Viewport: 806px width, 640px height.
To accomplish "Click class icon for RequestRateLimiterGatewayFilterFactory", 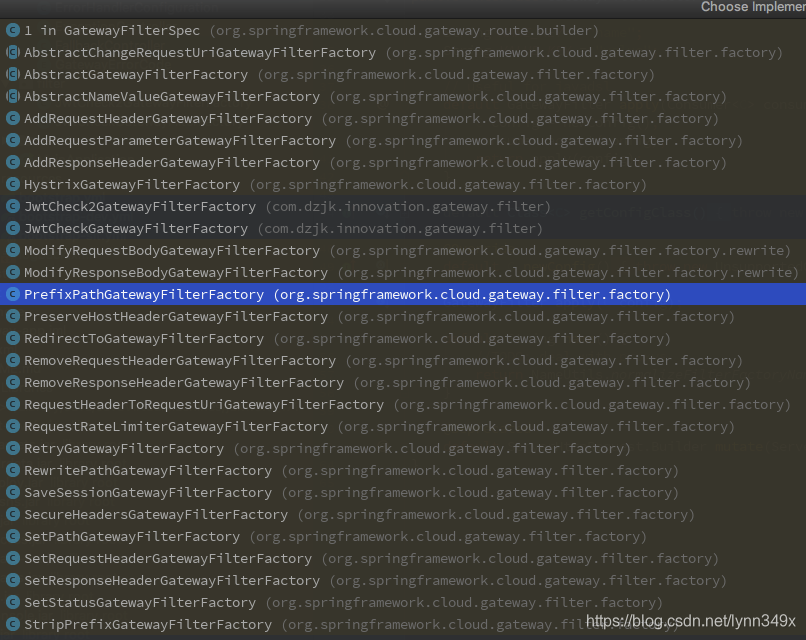I will 13,426.
